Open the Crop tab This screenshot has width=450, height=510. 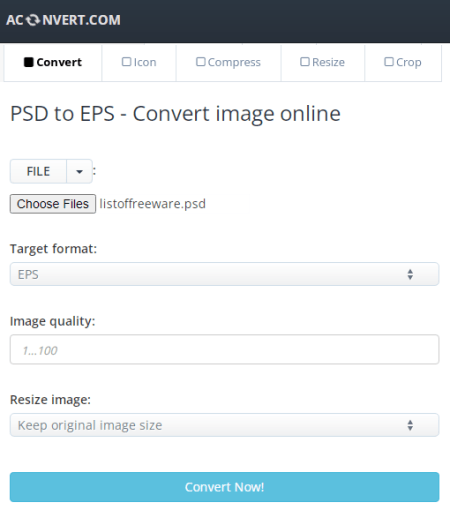click(x=403, y=62)
